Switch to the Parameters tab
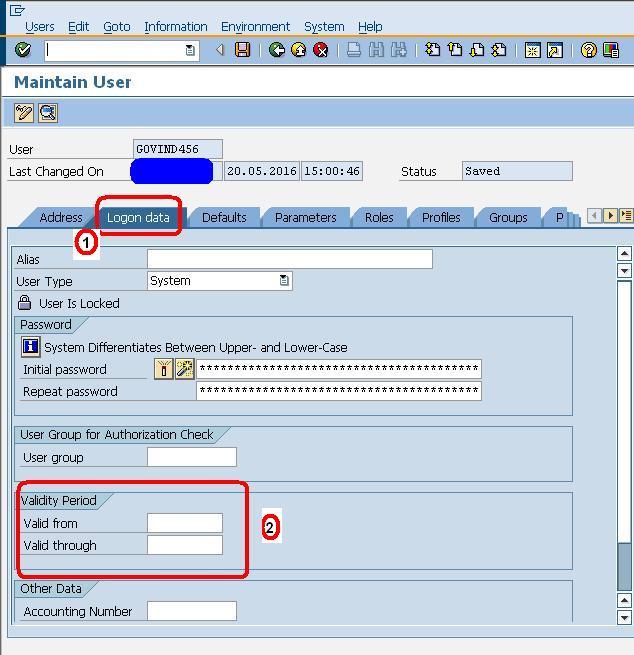This screenshot has height=655, width=634. pos(306,218)
